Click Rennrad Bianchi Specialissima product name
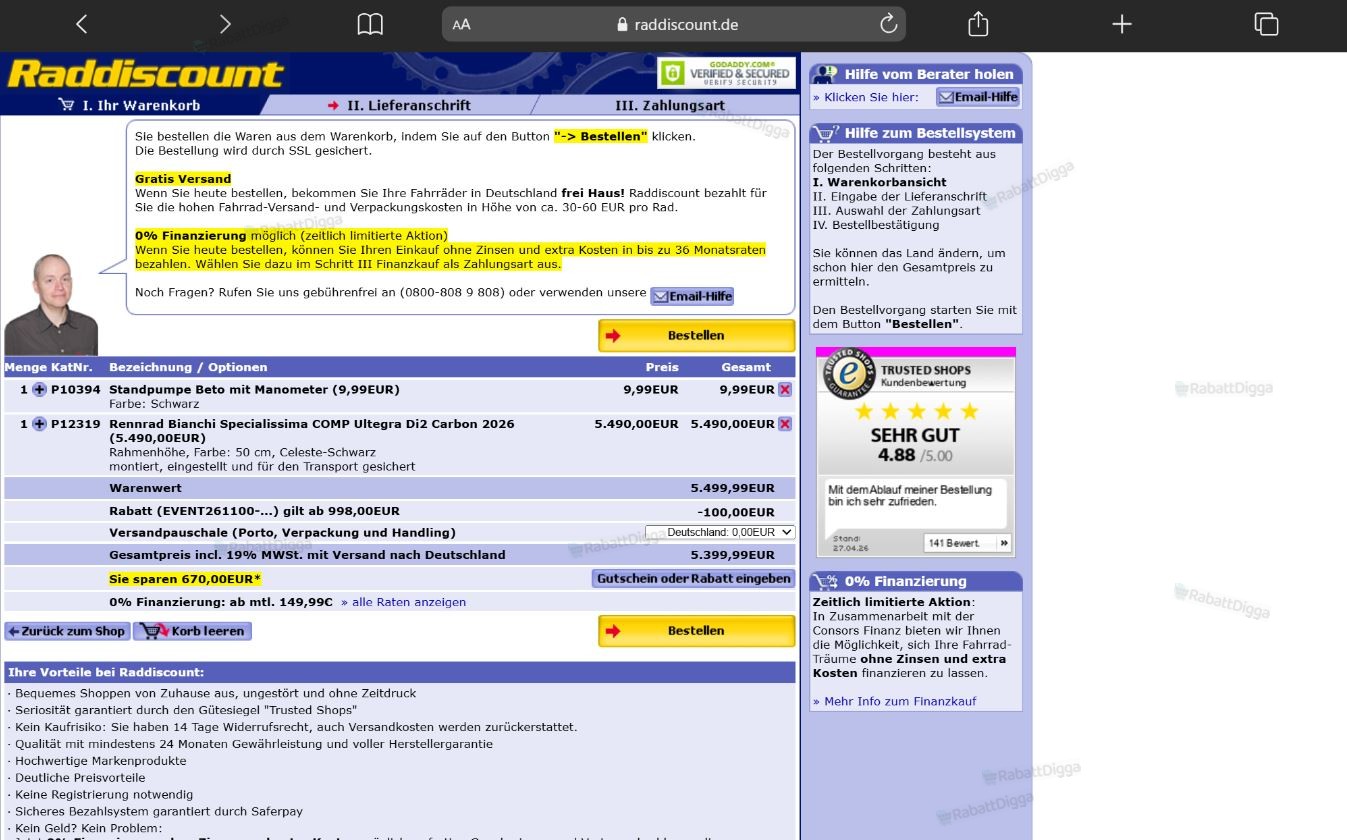Viewport: 1347px width, 840px height. tap(312, 431)
